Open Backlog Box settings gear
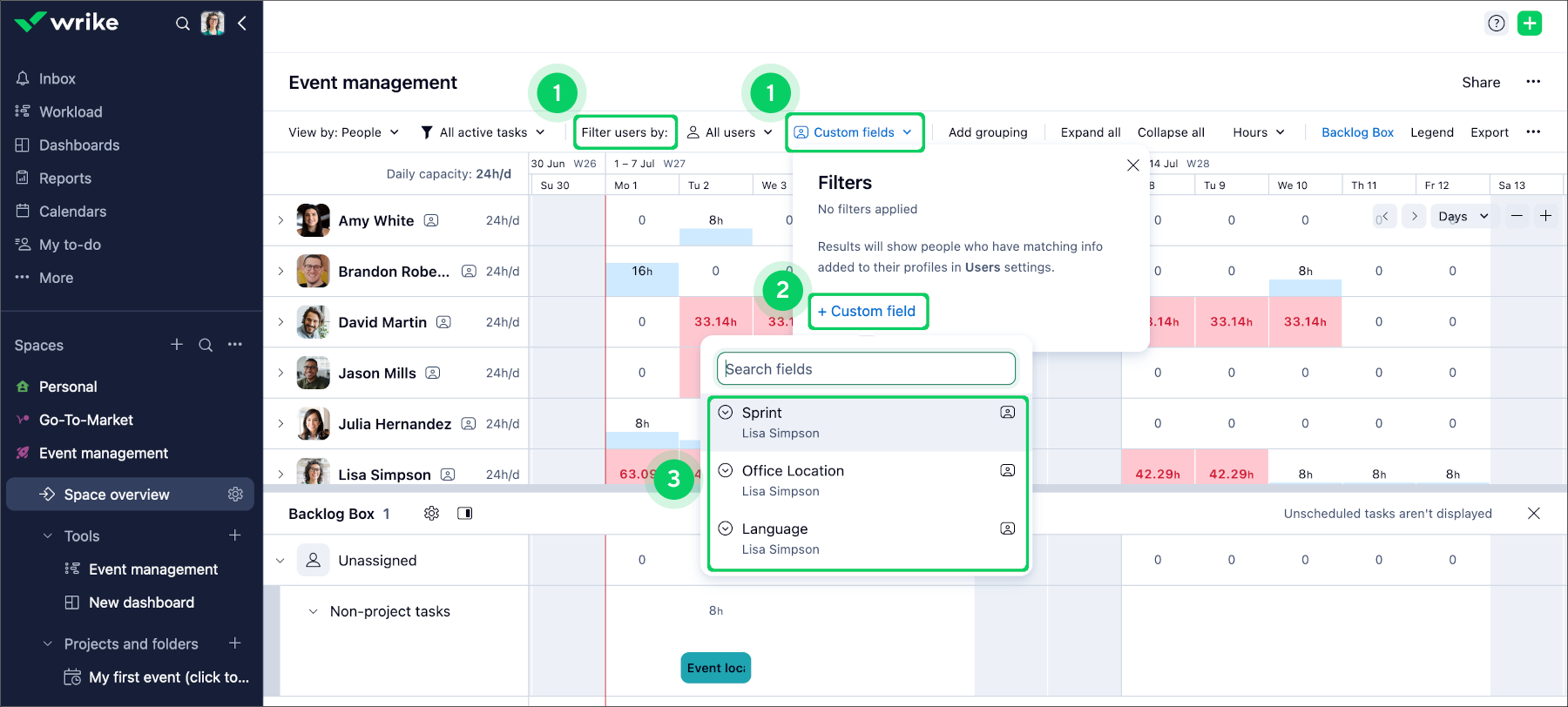 point(431,514)
